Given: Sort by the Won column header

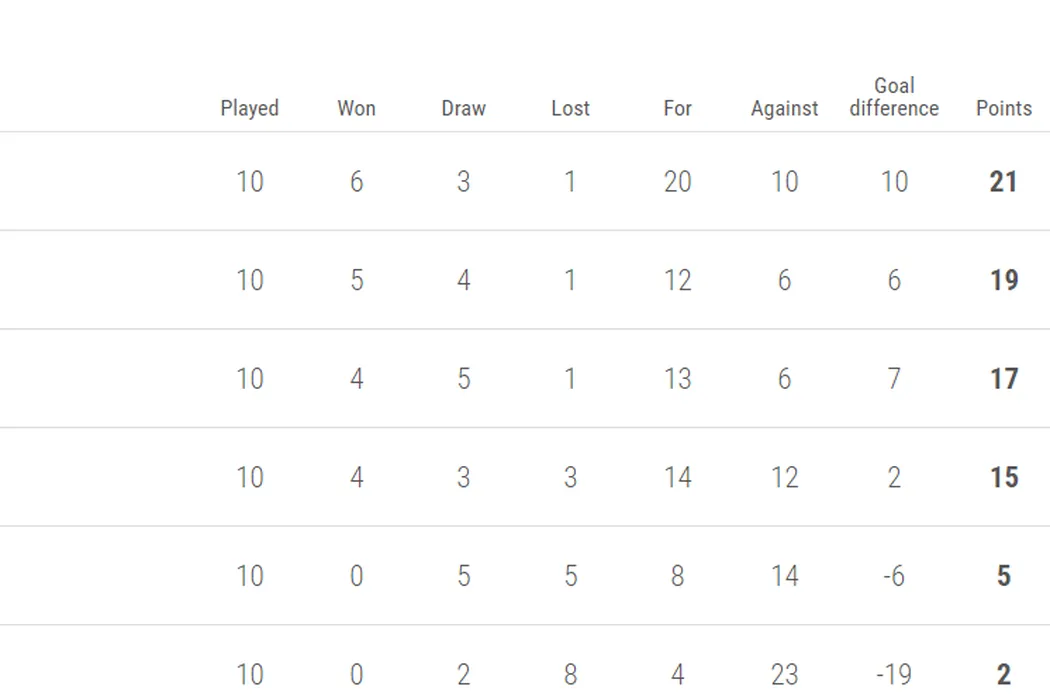Looking at the screenshot, I should (356, 108).
